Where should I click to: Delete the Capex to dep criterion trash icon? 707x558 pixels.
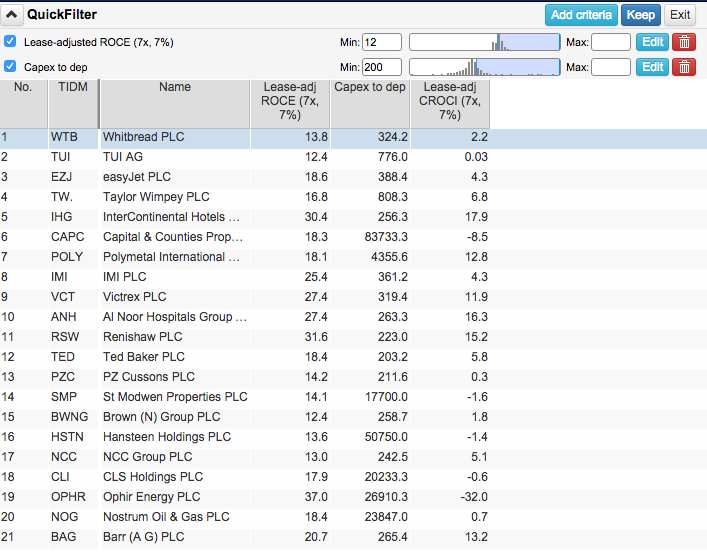pos(684,67)
